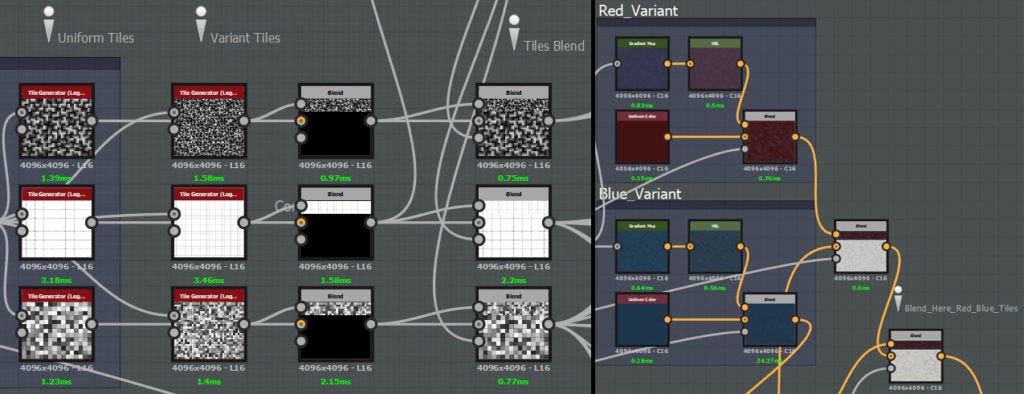
Task: Click output pin of 0.8ms Blend node
Action: tap(886, 246)
